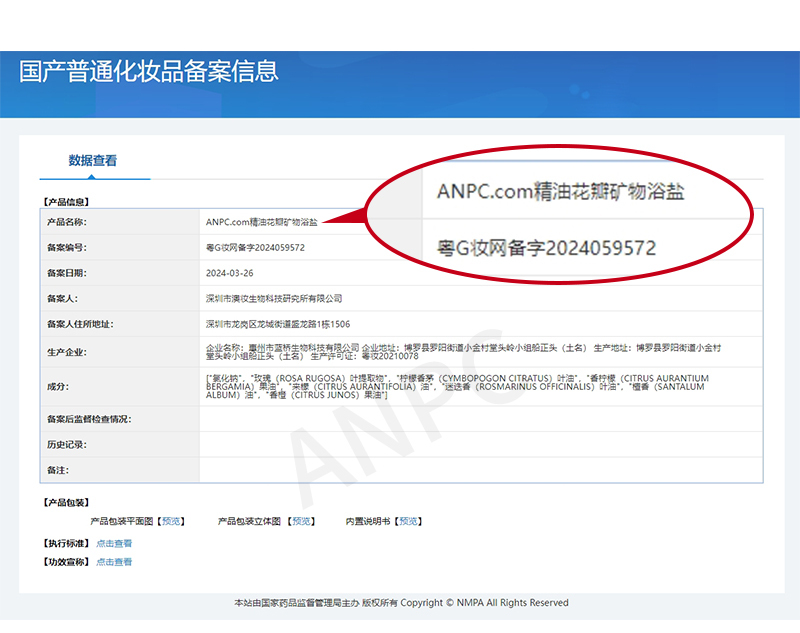Viewport: 800px width, 633px height.
Task: Click 预览 link for 内置说明书
Action: (407, 521)
